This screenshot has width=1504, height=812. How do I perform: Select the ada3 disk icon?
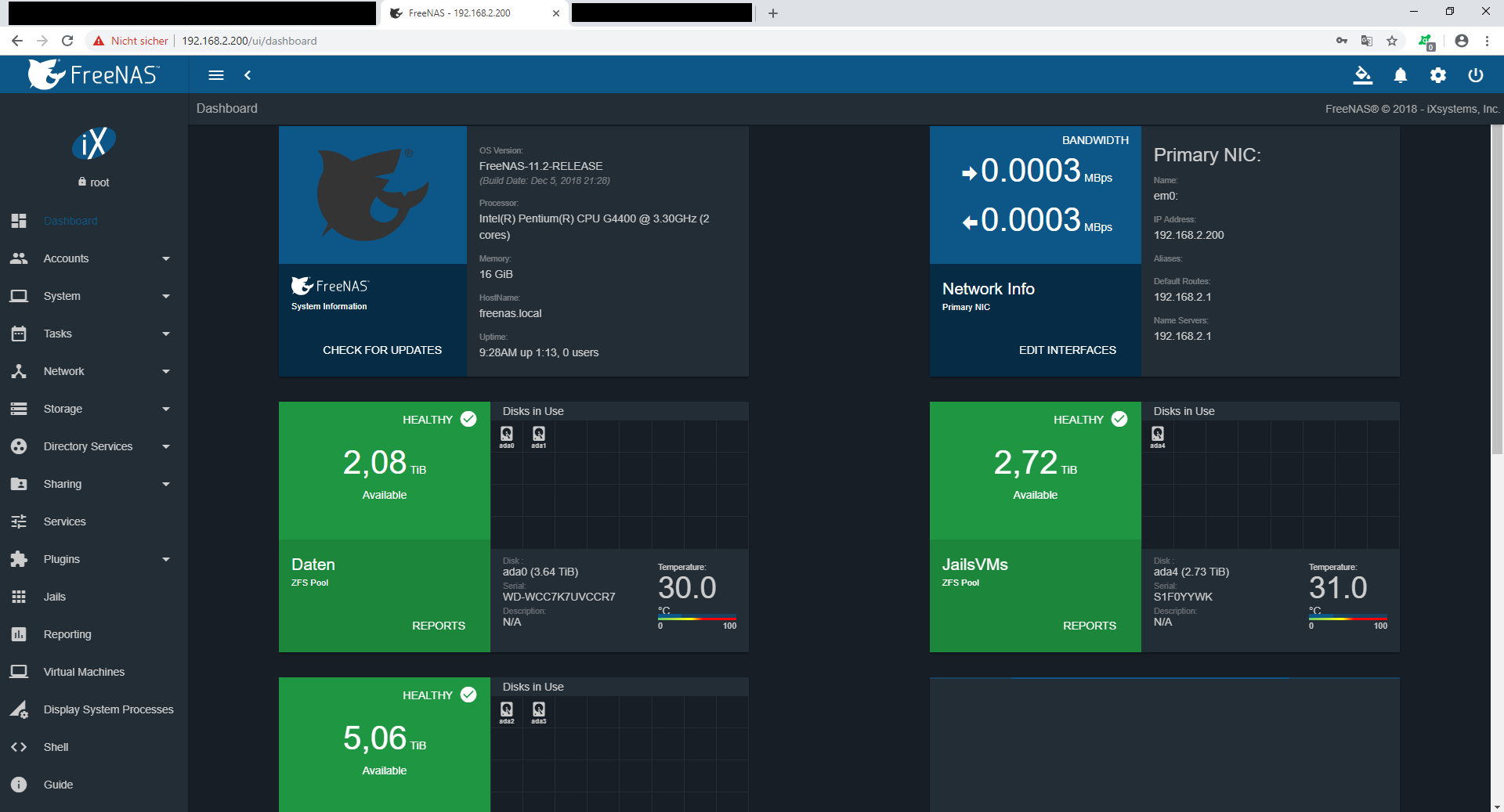tap(539, 713)
